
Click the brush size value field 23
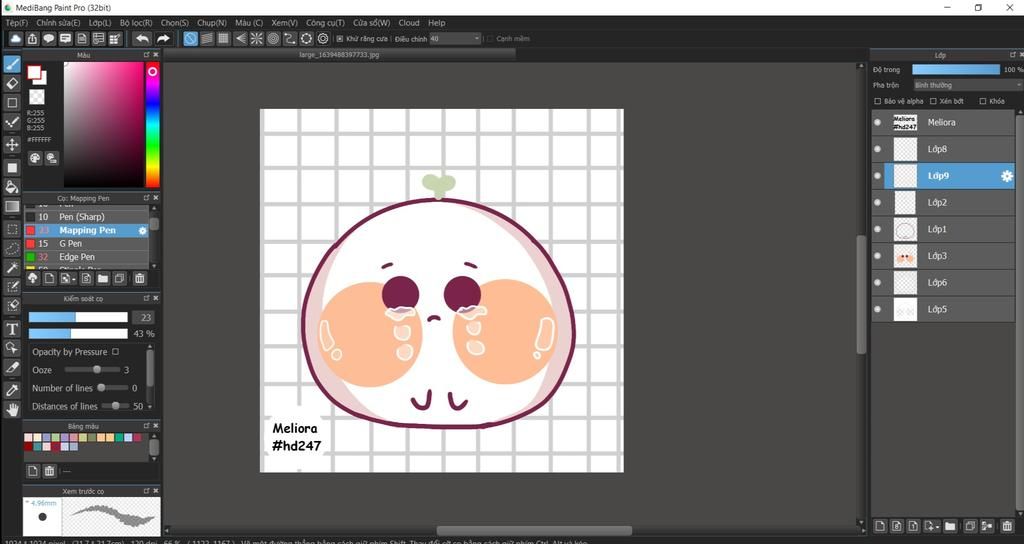click(144, 317)
